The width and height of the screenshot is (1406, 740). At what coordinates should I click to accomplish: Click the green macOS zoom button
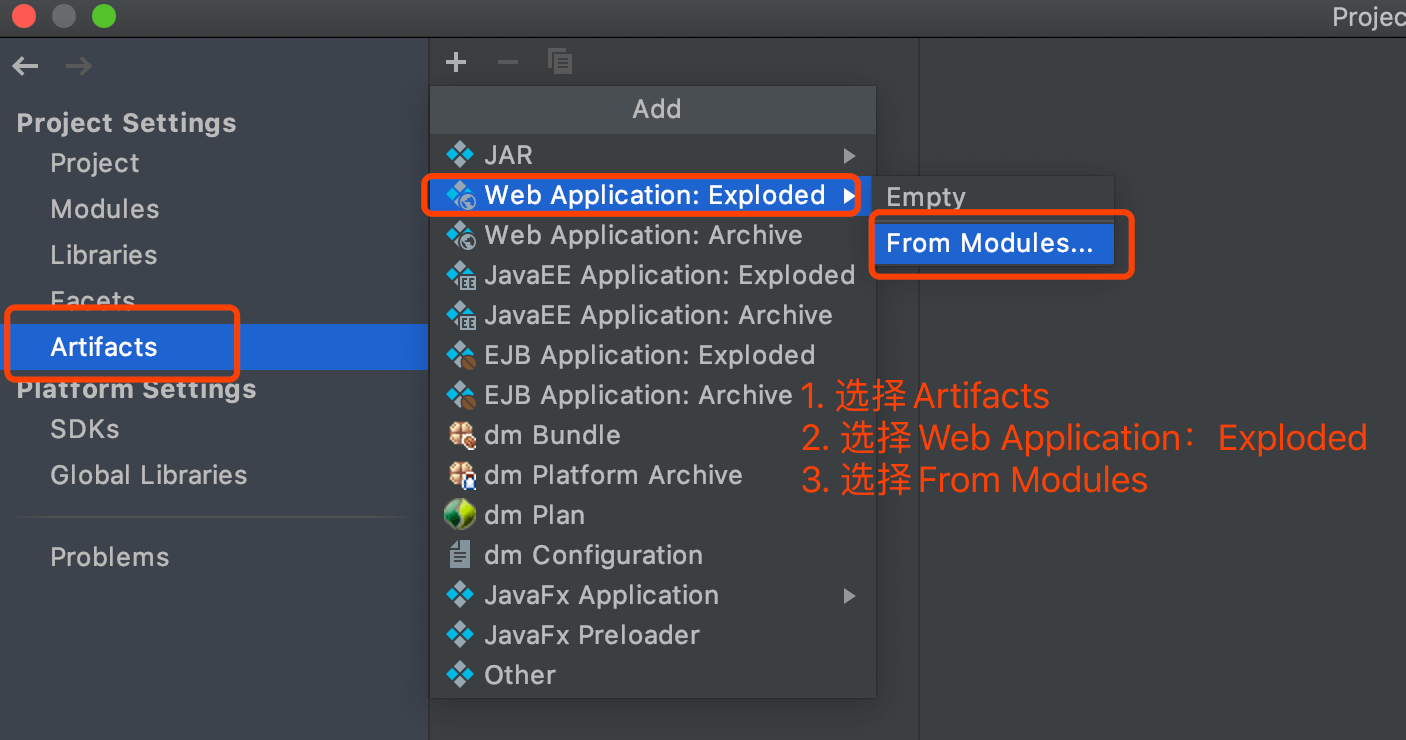[103, 16]
